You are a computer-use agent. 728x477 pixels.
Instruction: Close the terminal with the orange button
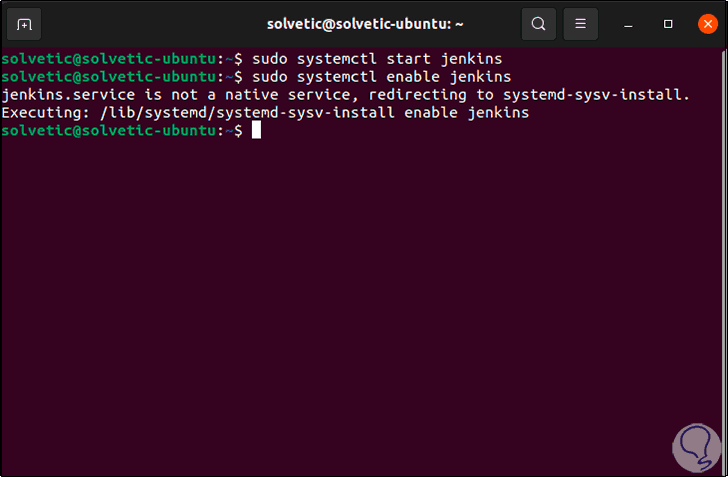[708, 23]
